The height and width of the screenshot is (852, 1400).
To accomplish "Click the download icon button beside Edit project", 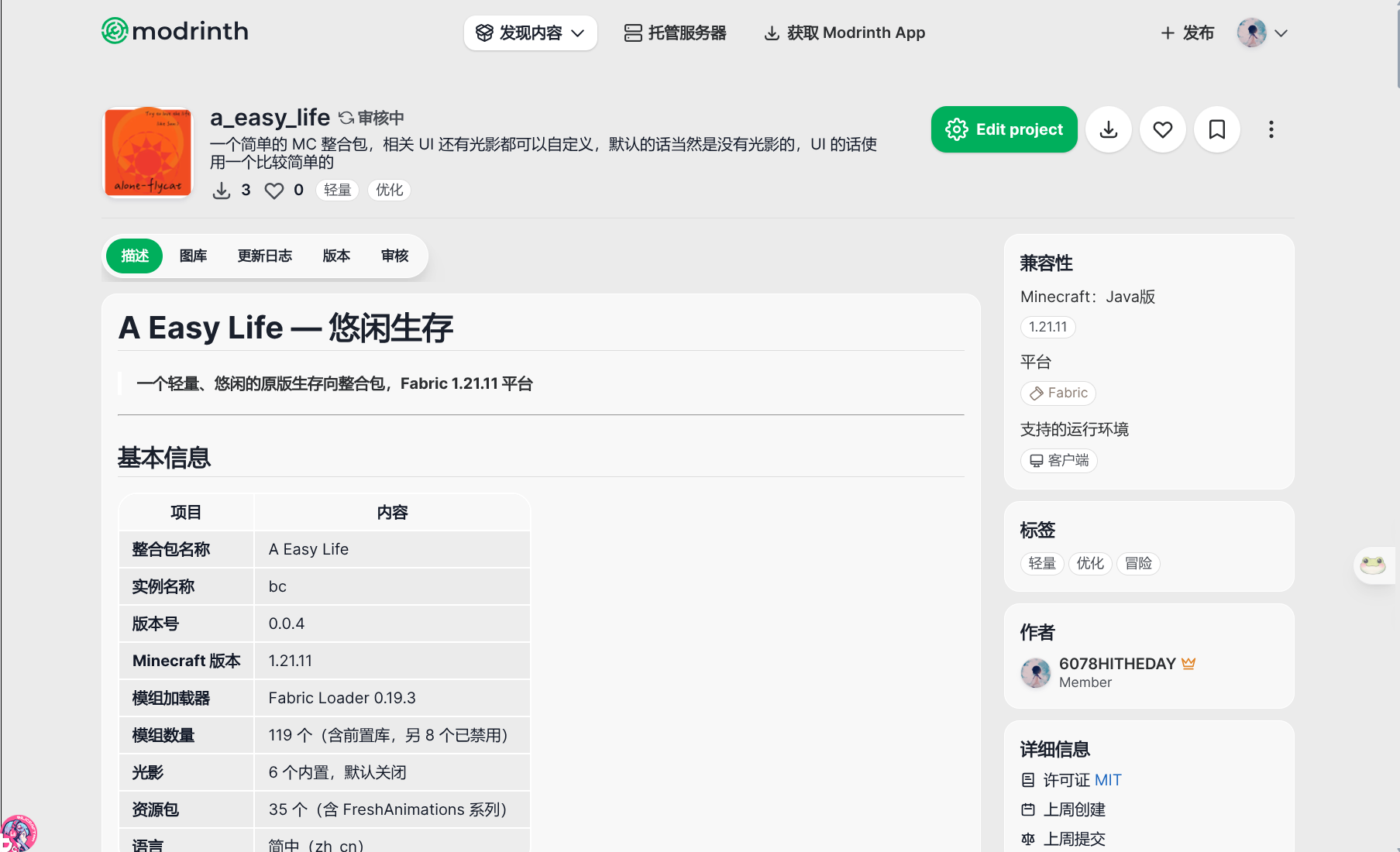I will tap(1109, 129).
